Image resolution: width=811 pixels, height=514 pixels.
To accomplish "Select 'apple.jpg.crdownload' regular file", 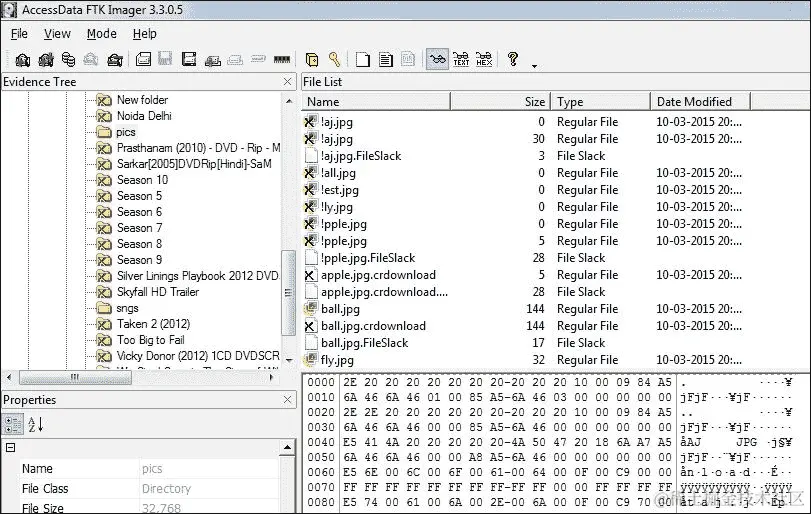I will click(x=378, y=275).
